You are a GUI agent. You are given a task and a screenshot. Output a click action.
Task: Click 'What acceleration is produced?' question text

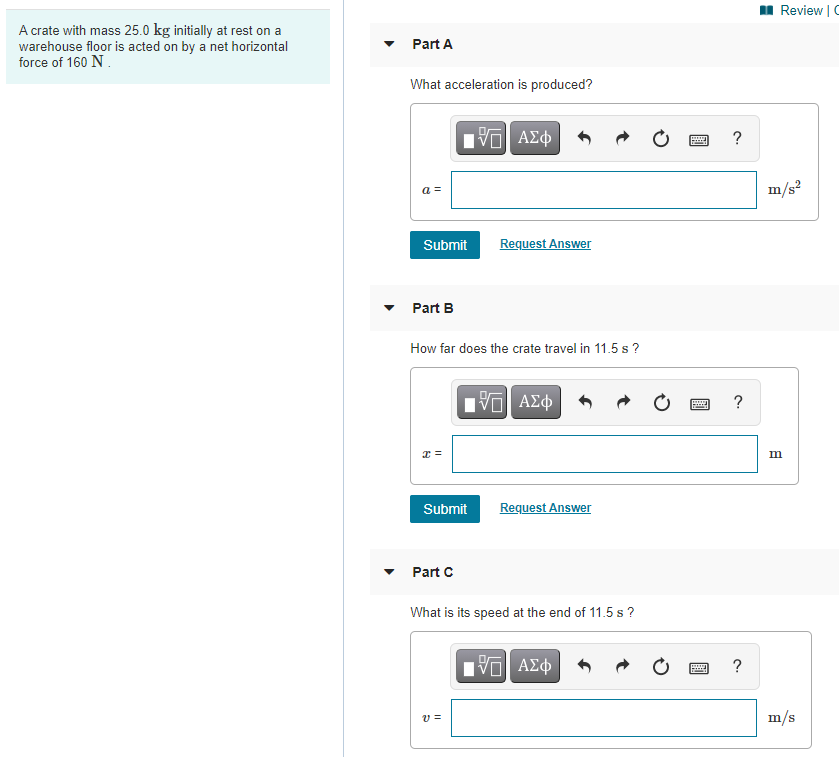501,85
